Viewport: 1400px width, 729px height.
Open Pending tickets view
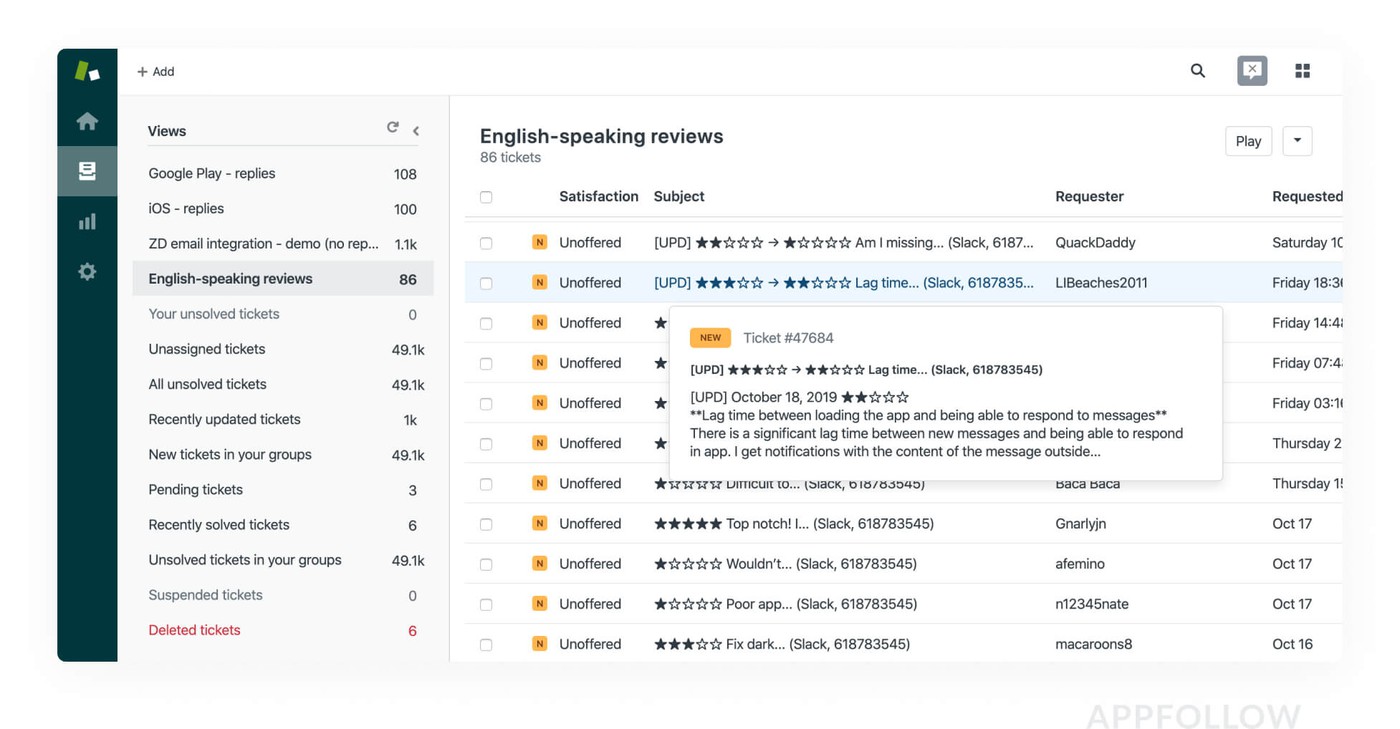pyautogui.click(x=283, y=489)
